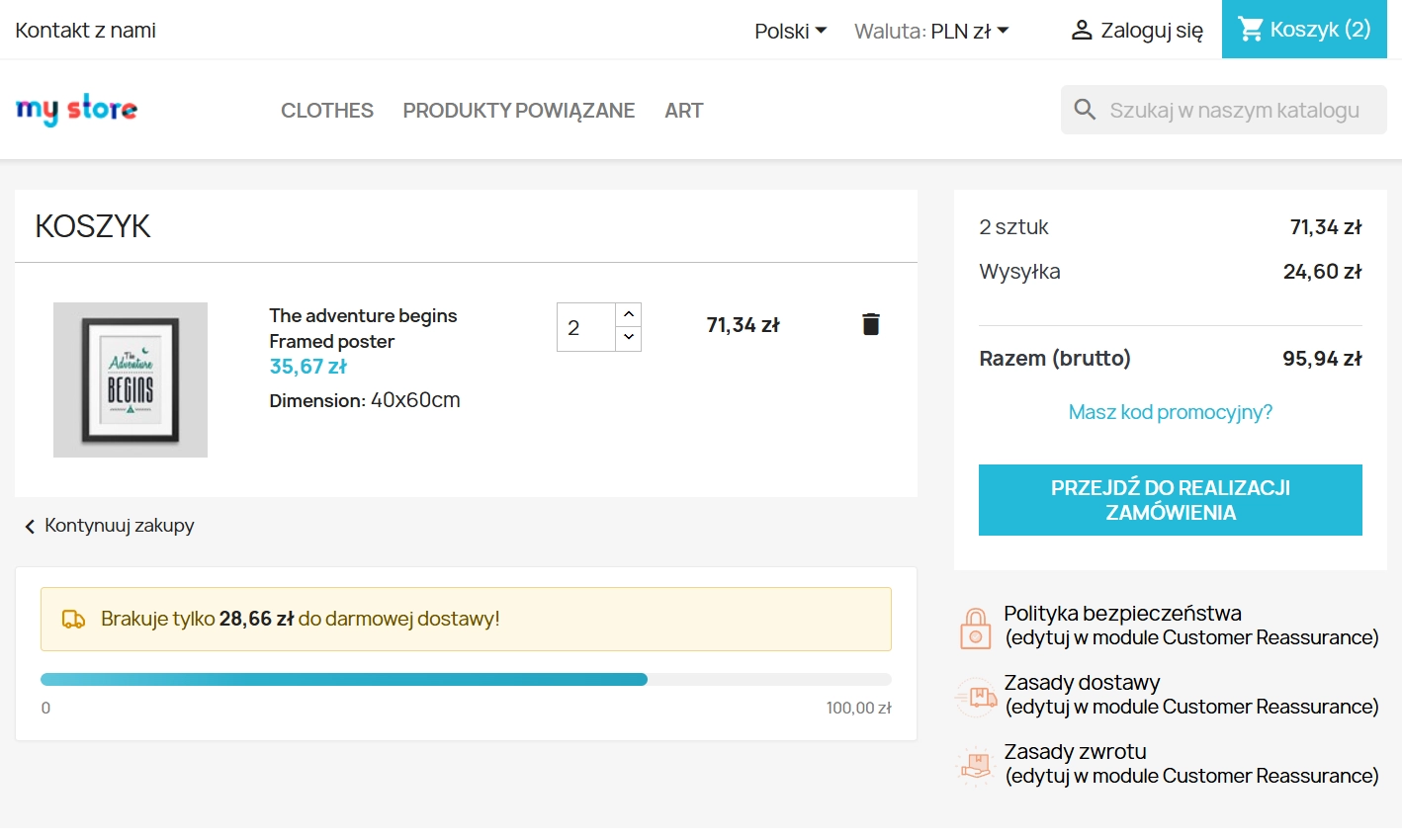Open the cart by clicking the shopping cart icon

1251,29
